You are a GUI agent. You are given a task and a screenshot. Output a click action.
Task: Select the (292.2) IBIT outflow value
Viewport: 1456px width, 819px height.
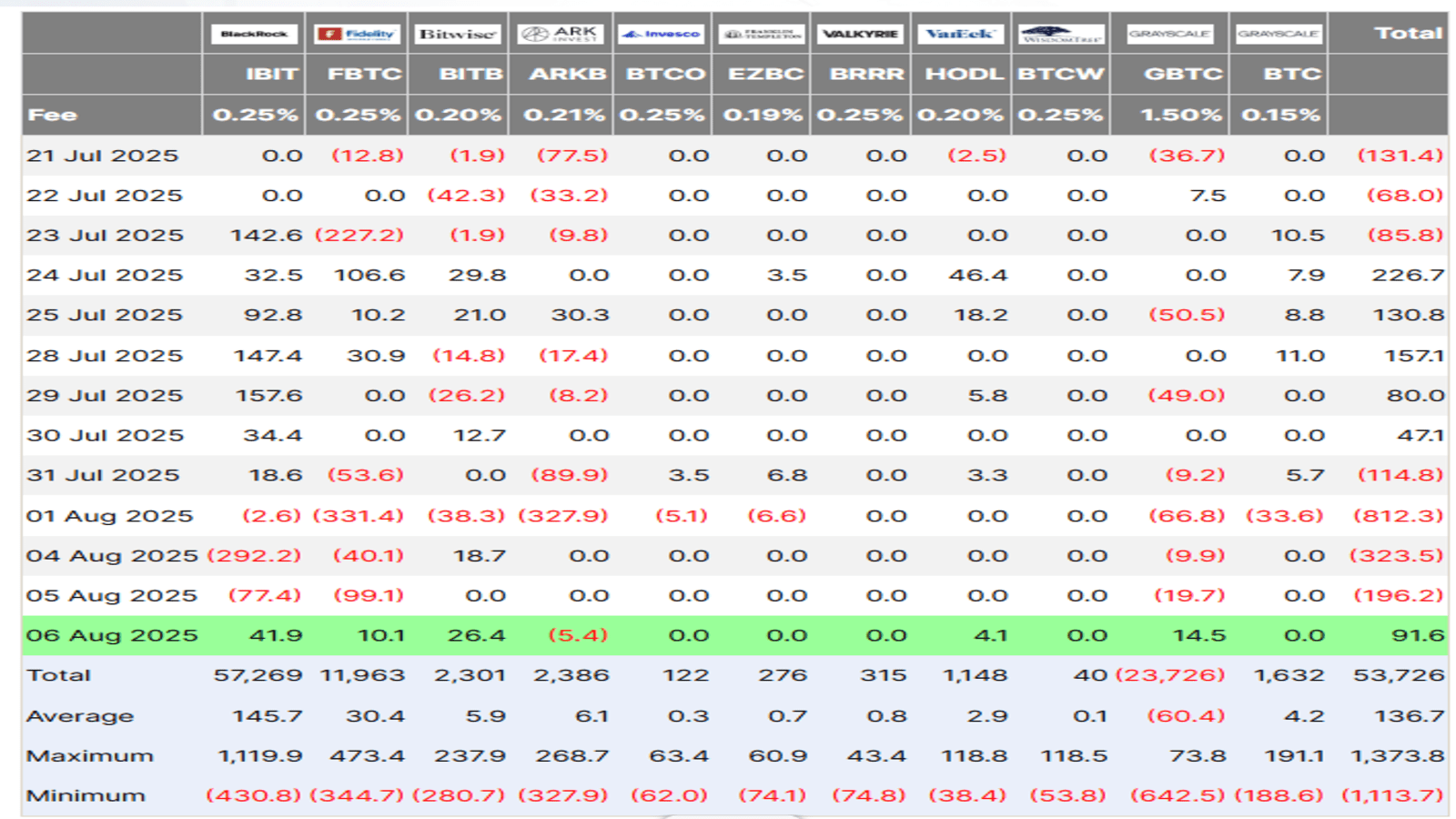[254, 556]
